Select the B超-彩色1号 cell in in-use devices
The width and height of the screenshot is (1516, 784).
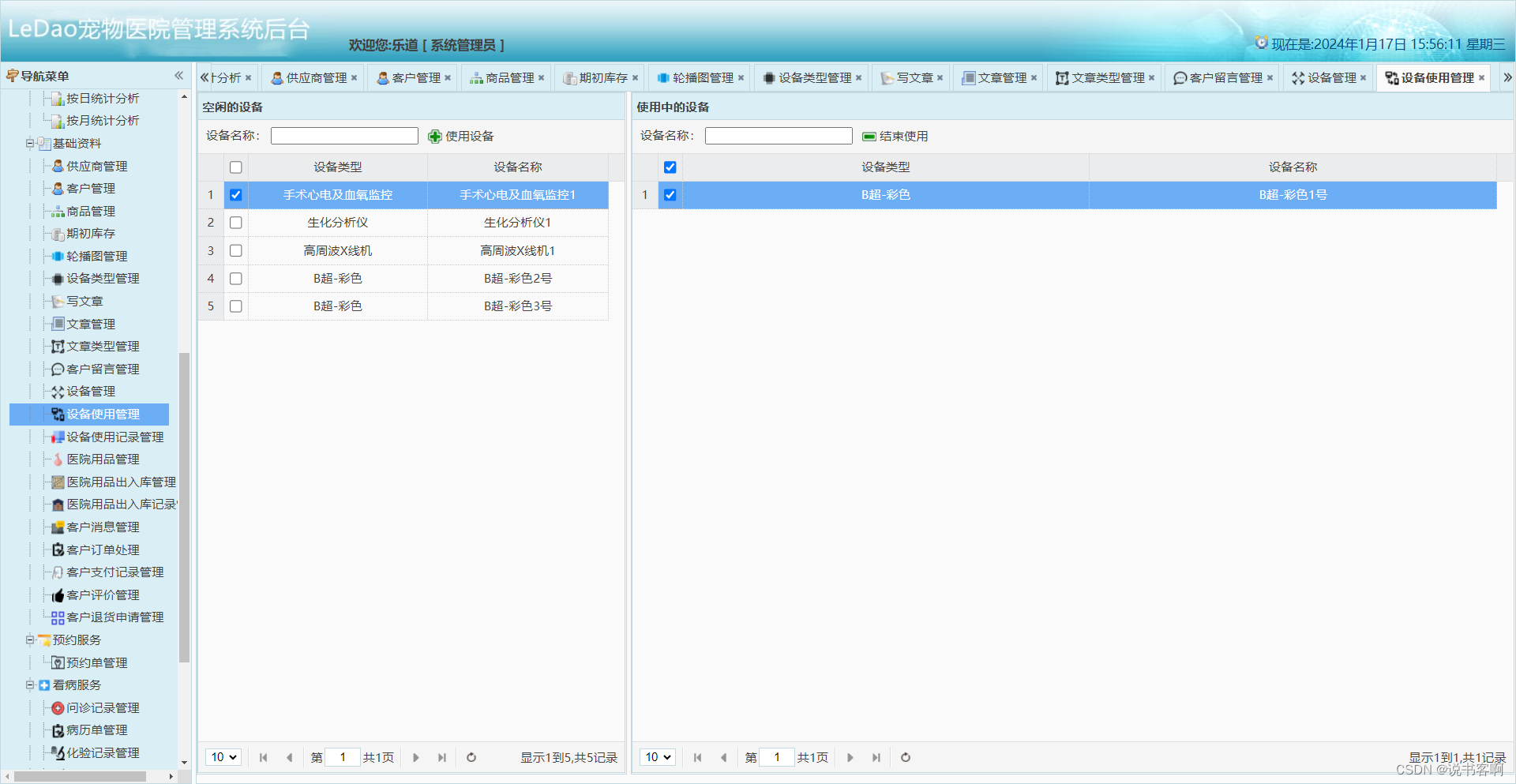(x=1293, y=195)
